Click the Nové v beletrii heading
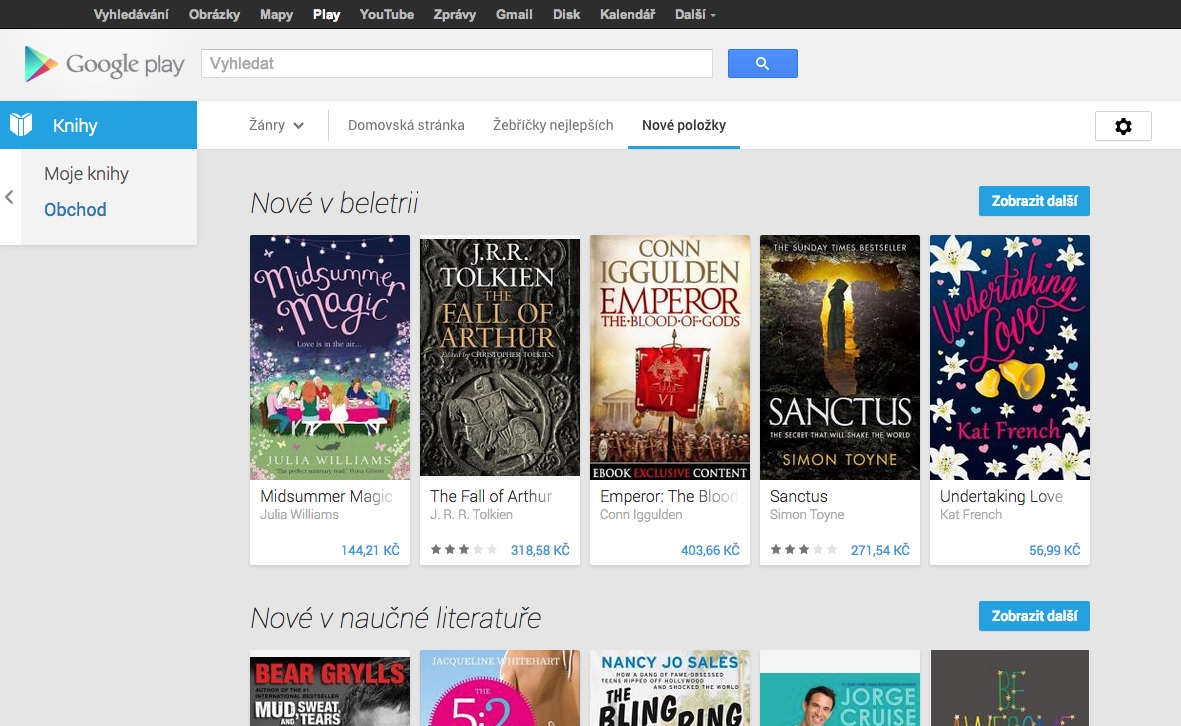 click(x=334, y=203)
